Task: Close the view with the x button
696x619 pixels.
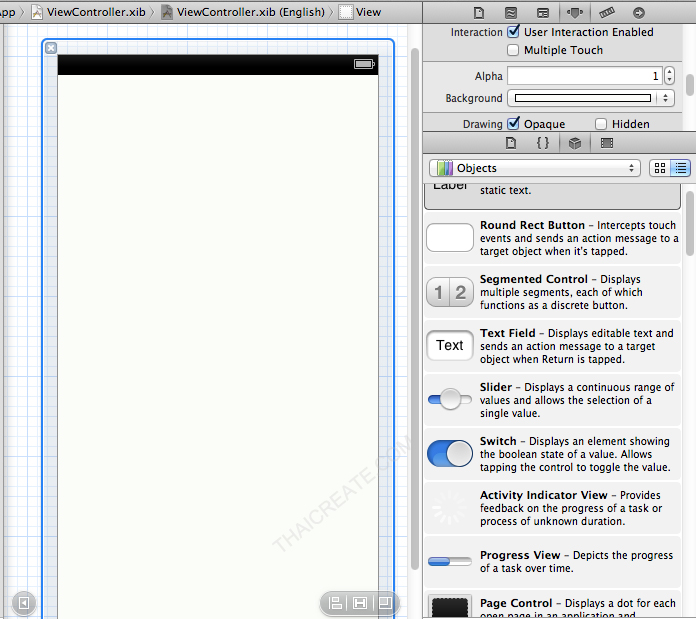Action: point(51,48)
